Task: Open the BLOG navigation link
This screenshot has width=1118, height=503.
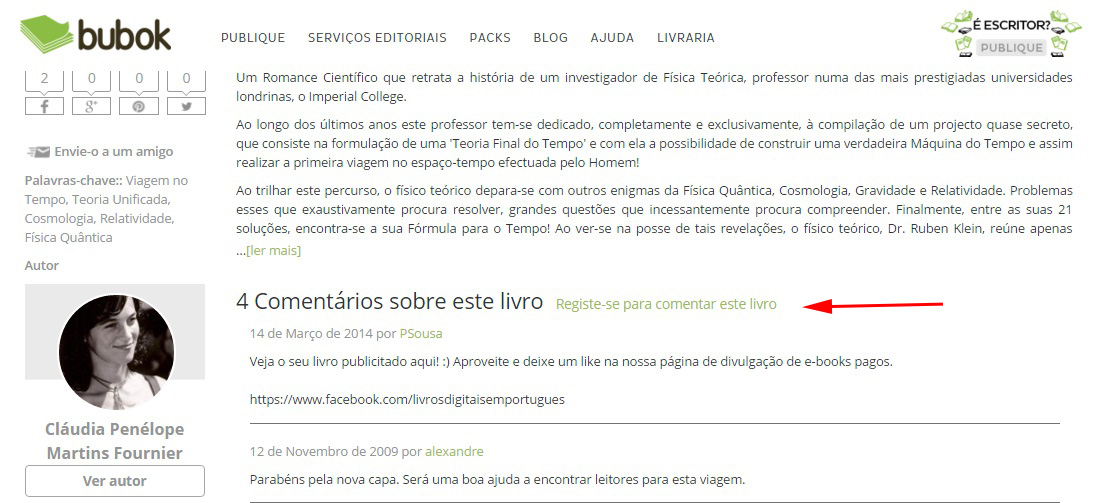Action: point(550,38)
